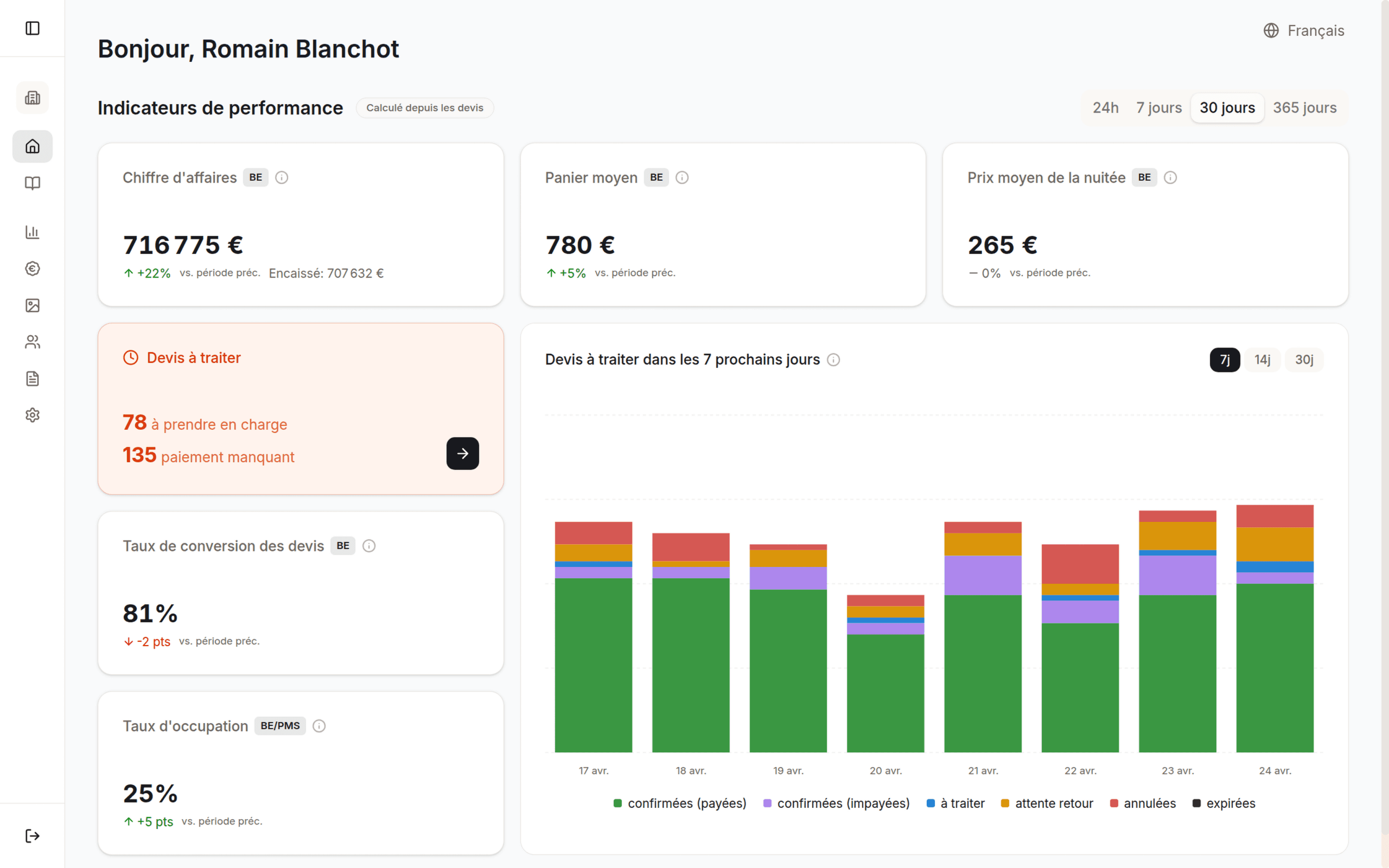The image size is (1389, 868).
Task: Toggle expirées legend entry
Action: click(1224, 803)
